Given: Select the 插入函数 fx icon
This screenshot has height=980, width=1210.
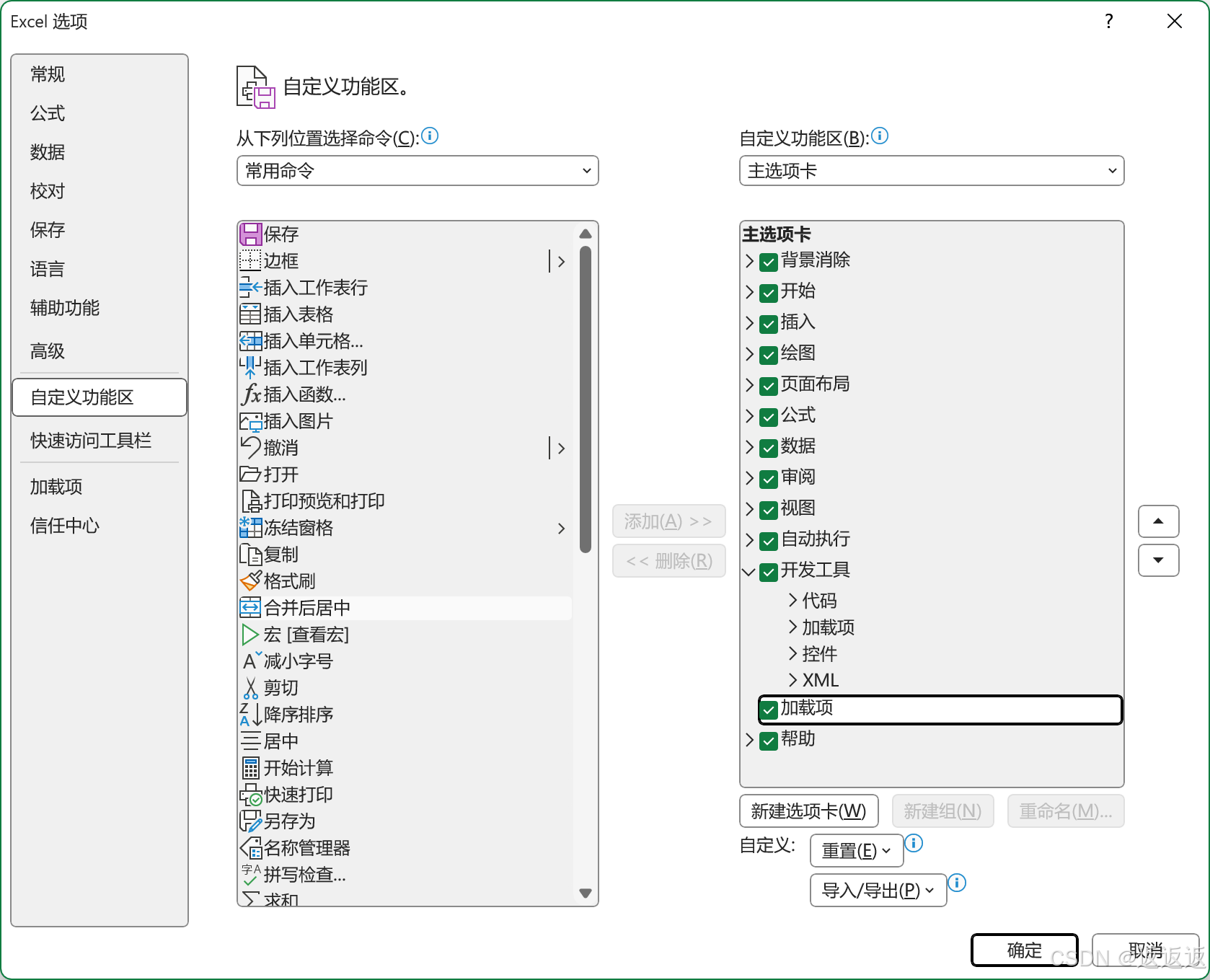Looking at the screenshot, I should pos(250,394).
